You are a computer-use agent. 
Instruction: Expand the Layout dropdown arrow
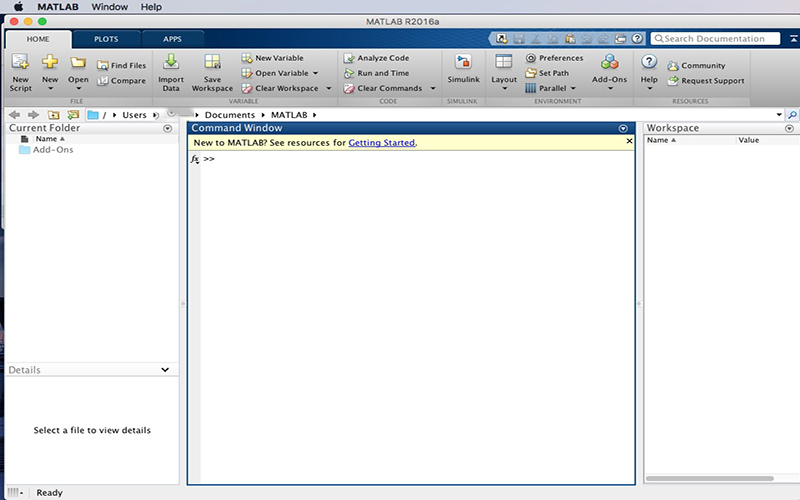click(x=504, y=89)
